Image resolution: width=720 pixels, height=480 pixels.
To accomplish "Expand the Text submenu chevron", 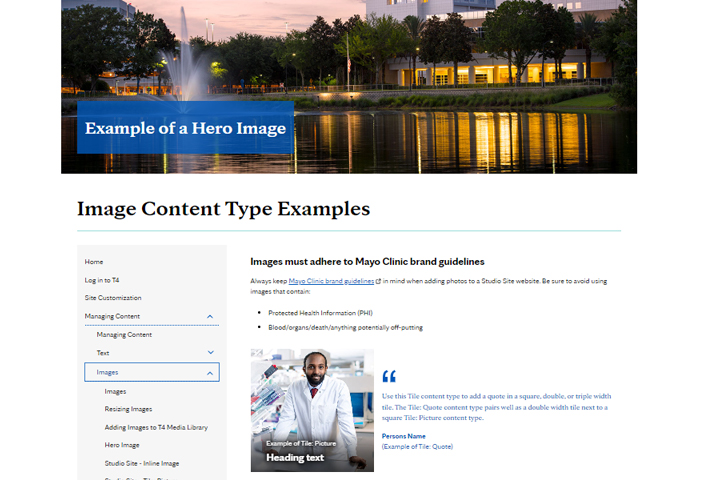I will pyautogui.click(x=211, y=352).
